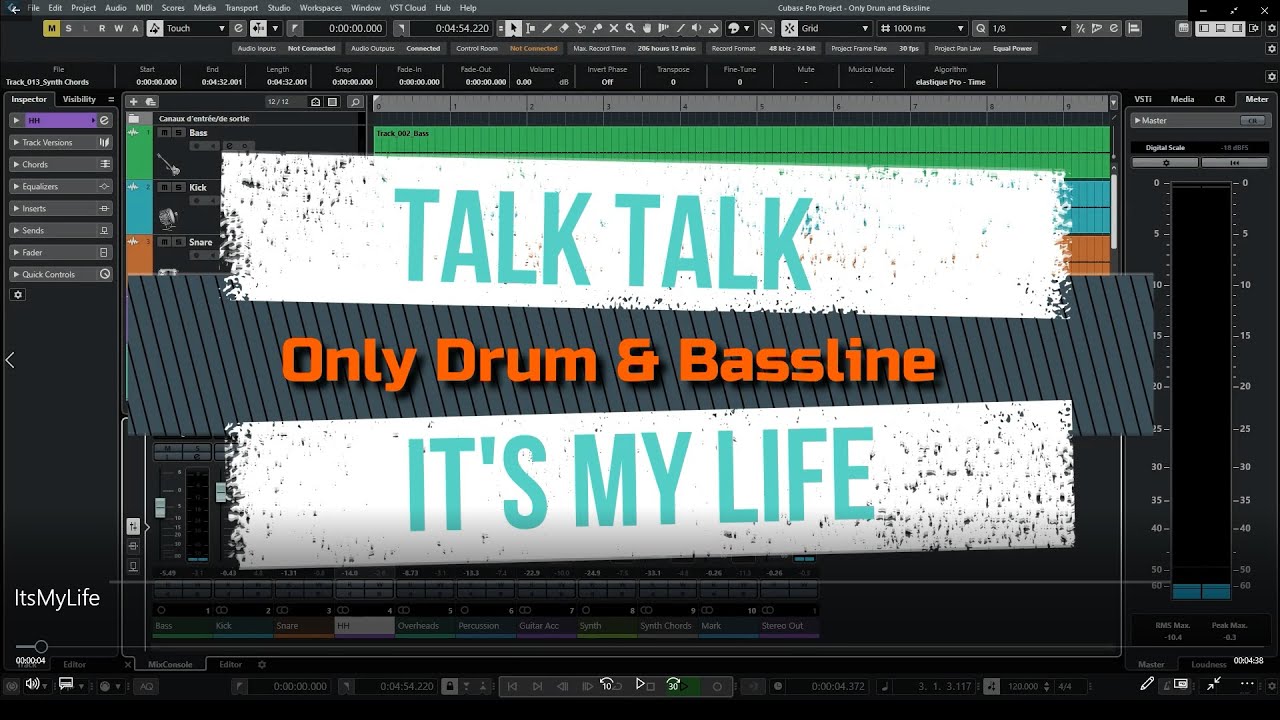Screen dimensions: 1280x720
Task: Click the three-dots more options icon
Action: point(1247,684)
